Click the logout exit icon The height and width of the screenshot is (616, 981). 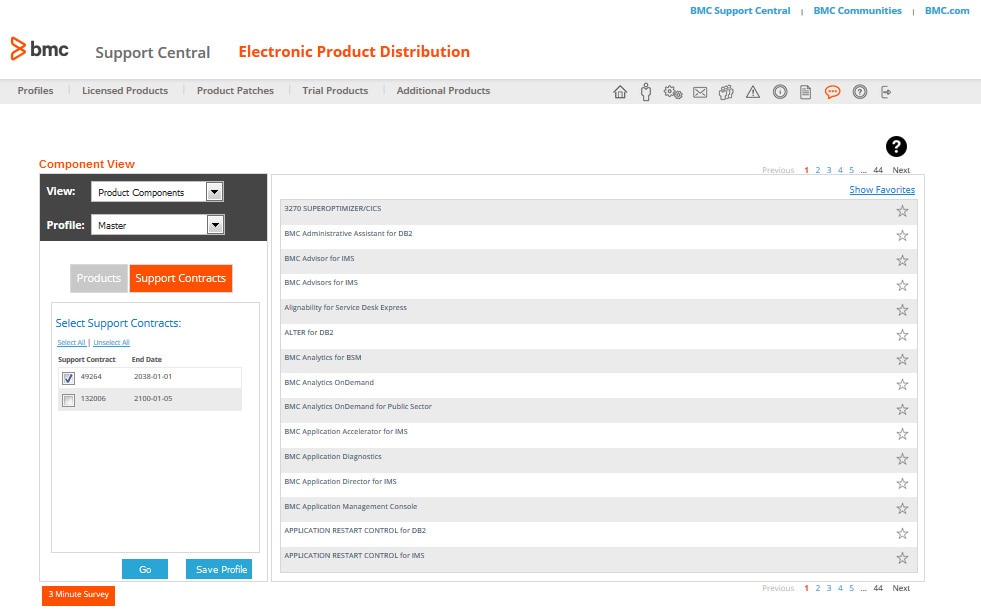(886, 92)
